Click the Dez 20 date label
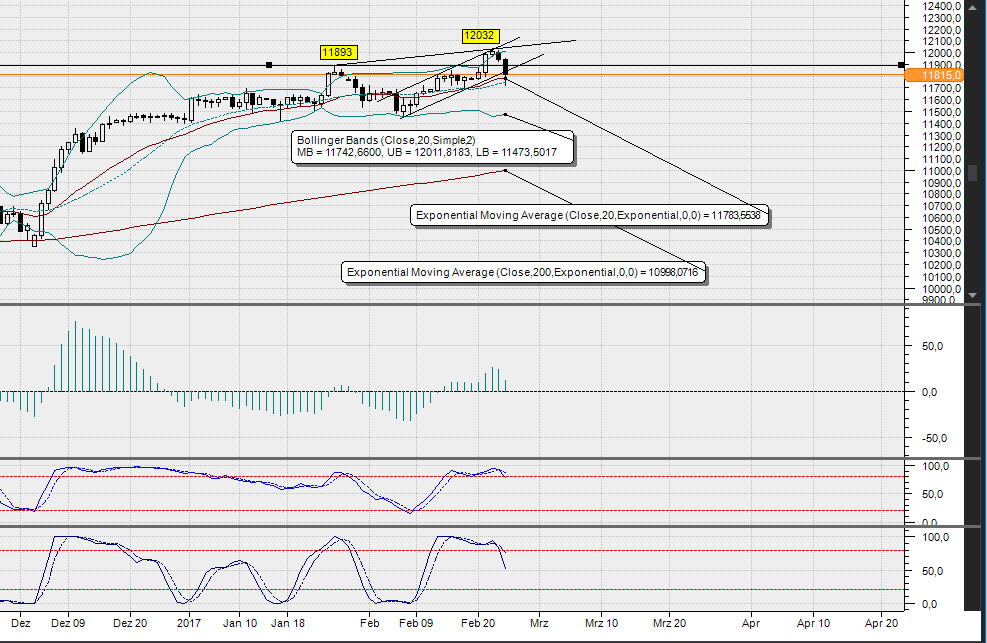 130,623
